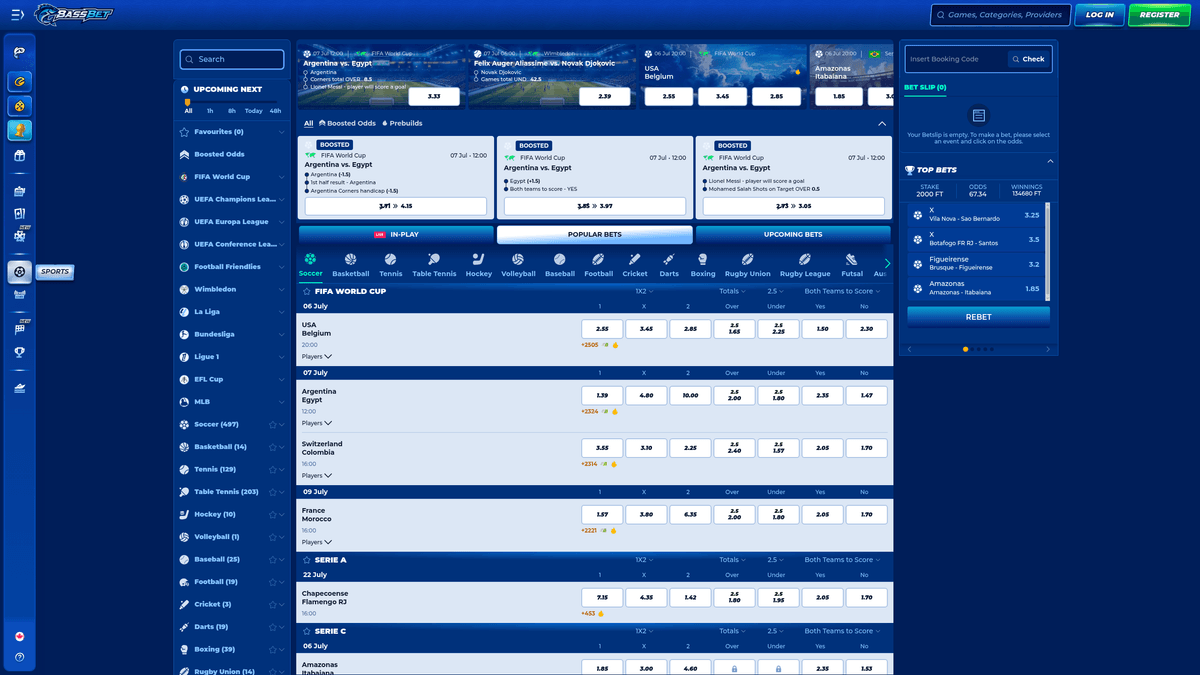
Task: Toggle favourite star for Tennis (129)
Action: pyautogui.click(x=272, y=469)
